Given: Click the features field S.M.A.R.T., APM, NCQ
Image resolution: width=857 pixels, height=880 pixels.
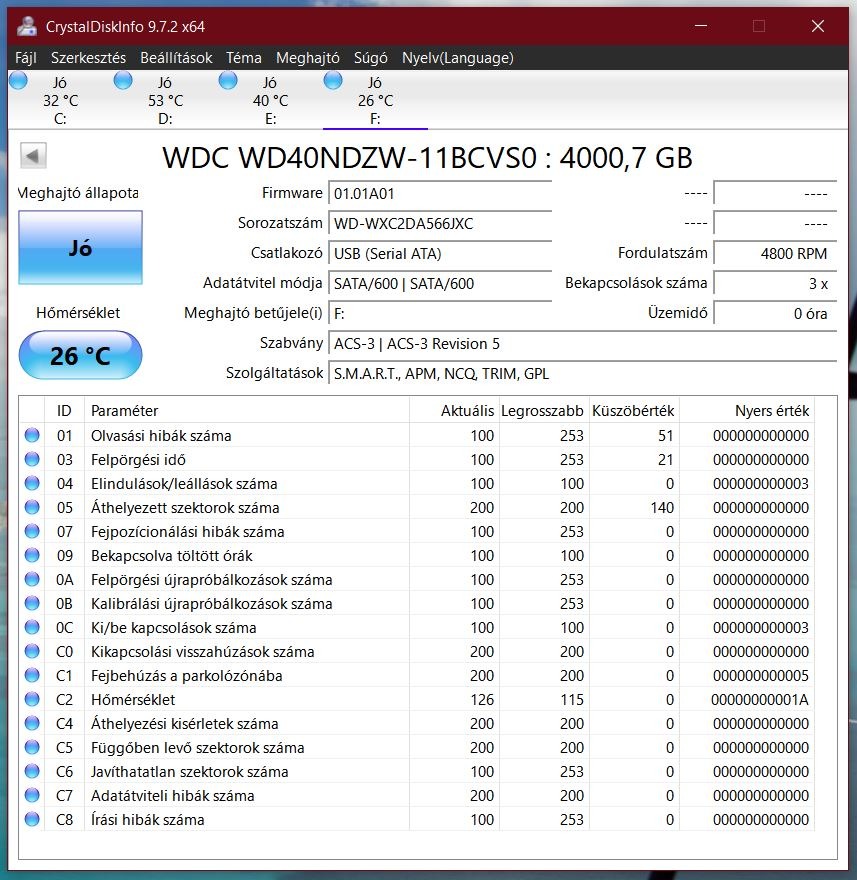Looking at the screenshot, I should click(583, 374).
